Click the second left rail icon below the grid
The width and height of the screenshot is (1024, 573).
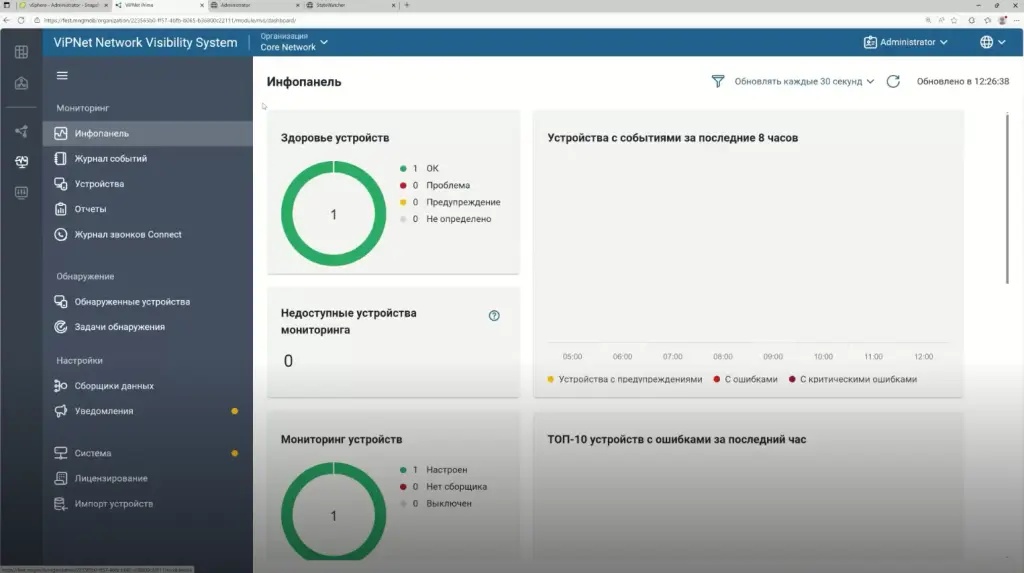pyautogui.click(x=21, y=83)
